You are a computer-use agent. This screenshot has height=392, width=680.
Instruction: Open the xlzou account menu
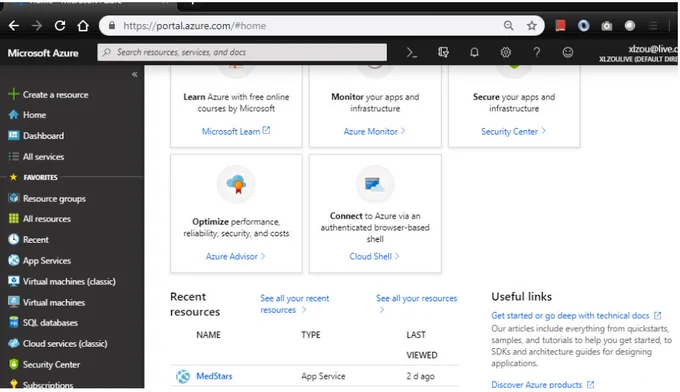click(638, 53)
